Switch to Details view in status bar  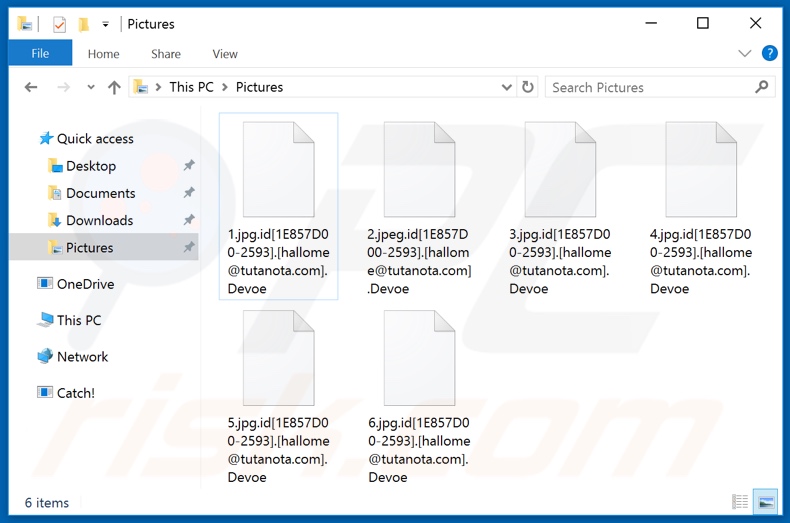(x=740, y=502)
